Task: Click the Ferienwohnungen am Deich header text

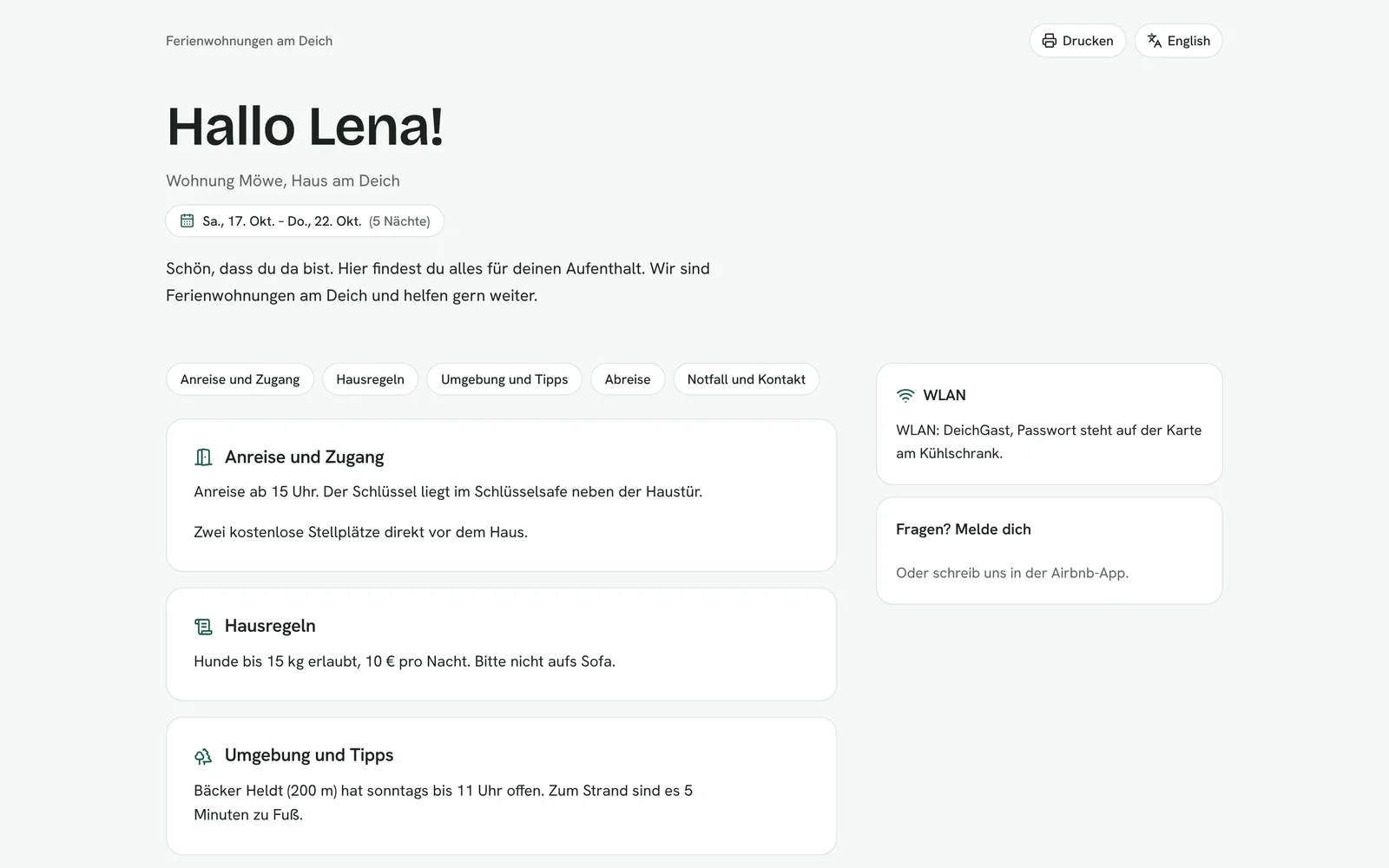Action: tap(249, 41)
